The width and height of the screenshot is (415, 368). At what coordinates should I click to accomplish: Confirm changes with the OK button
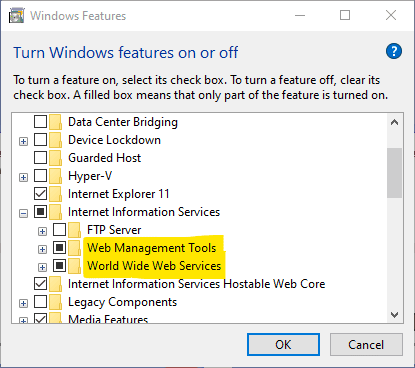click(283, 345)
